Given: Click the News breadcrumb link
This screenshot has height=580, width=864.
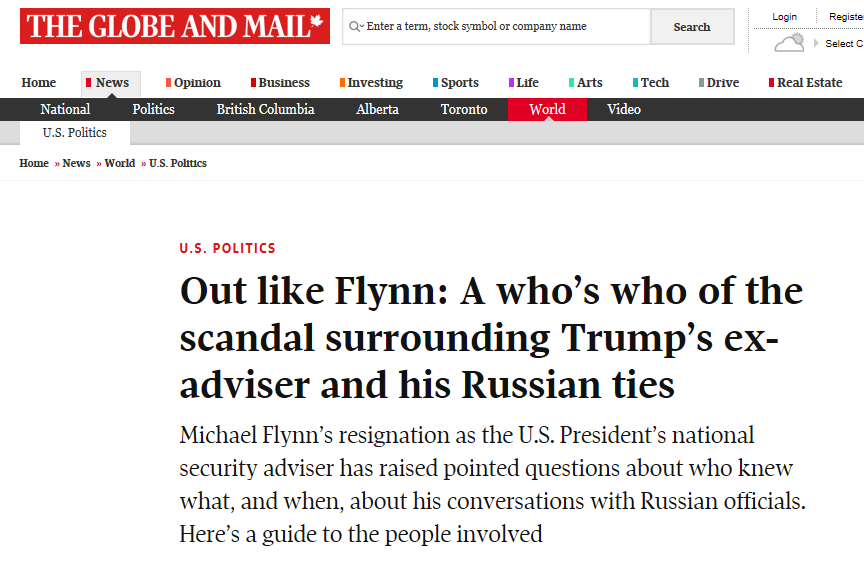Looking at the screenshot, I should click(77, 163).
